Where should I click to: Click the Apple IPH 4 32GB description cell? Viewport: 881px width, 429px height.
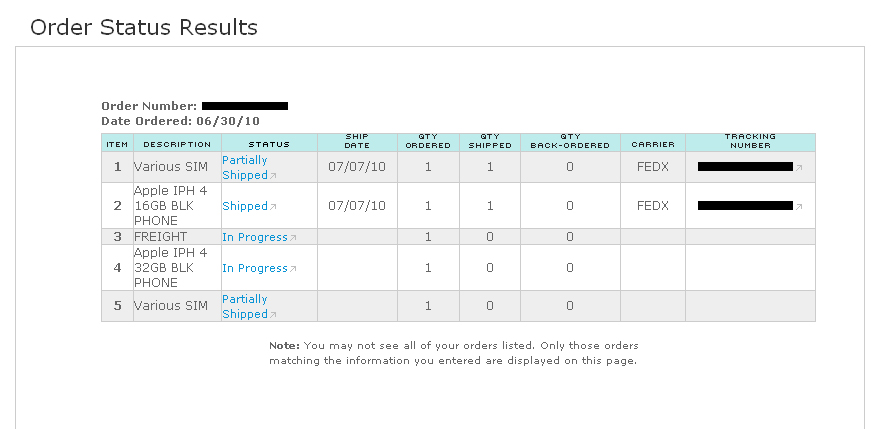point(177,268)
